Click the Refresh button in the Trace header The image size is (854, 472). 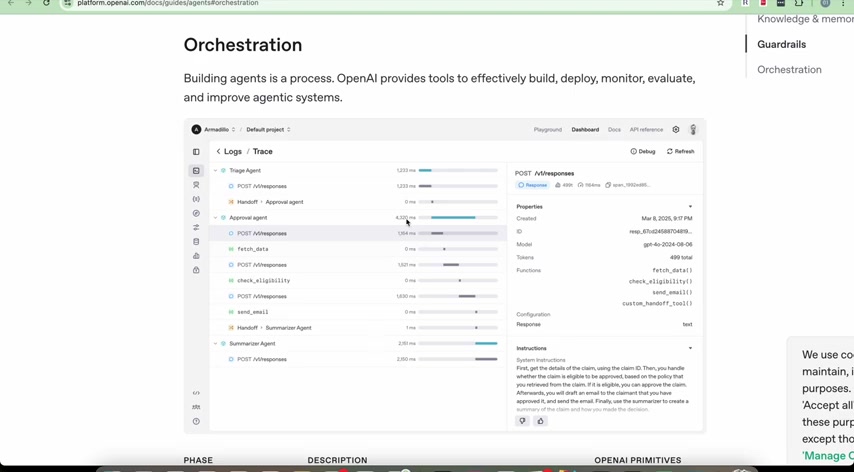coord(680,151)
